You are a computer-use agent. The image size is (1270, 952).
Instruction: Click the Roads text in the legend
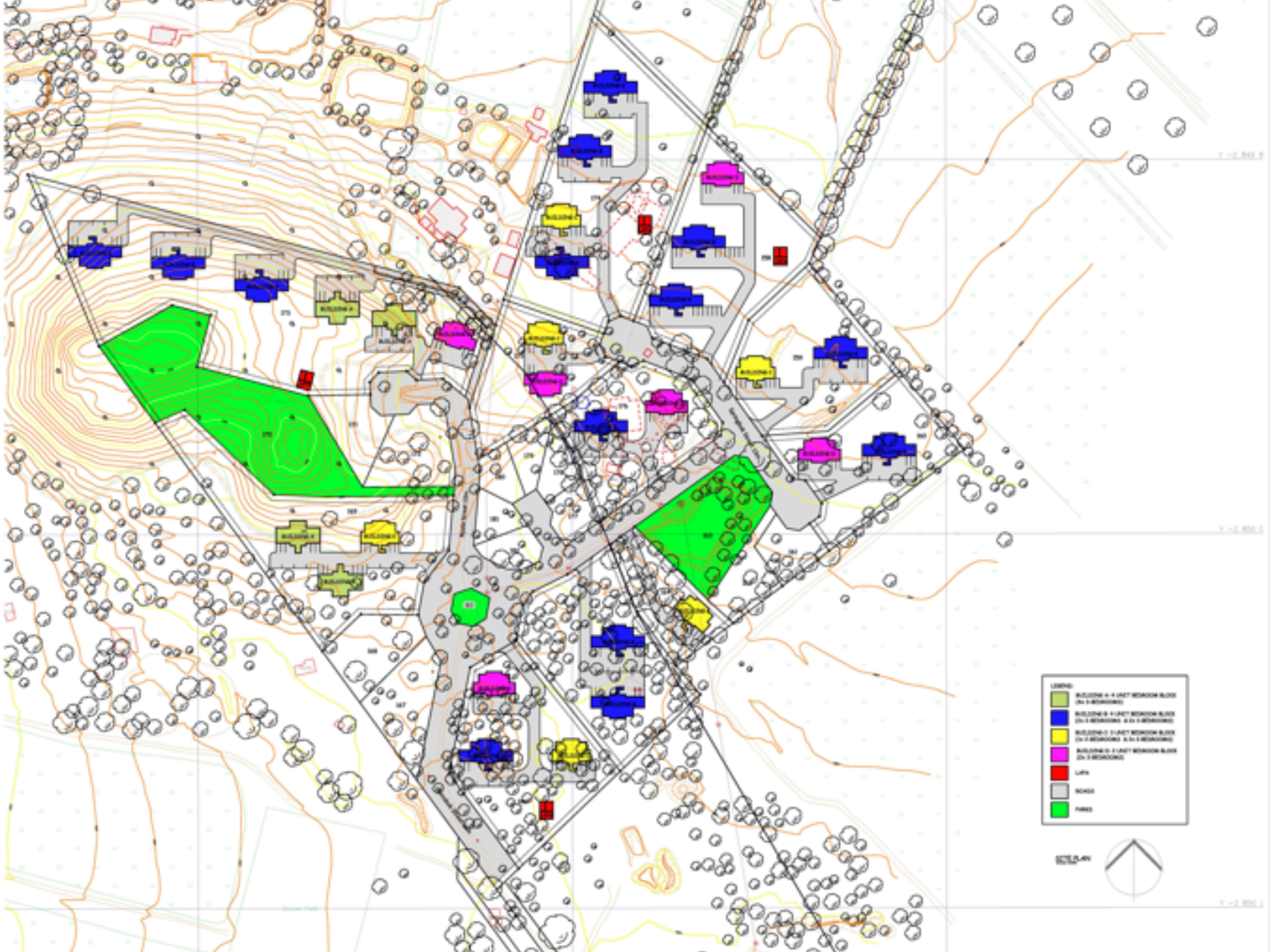tap(1085, 791)
